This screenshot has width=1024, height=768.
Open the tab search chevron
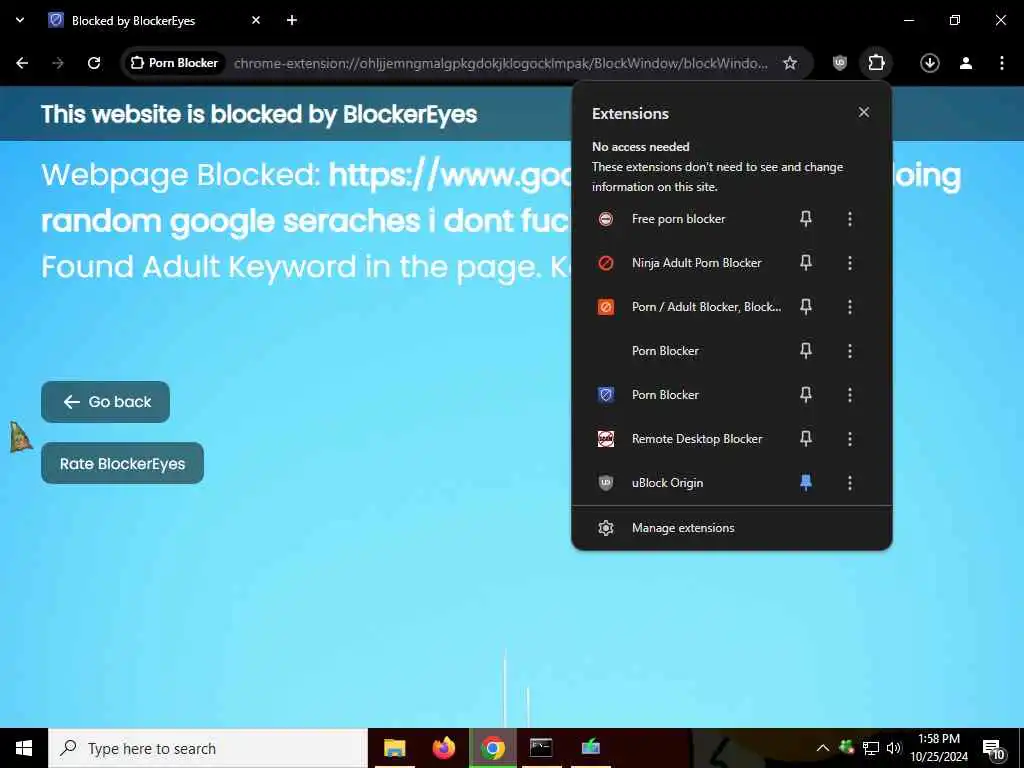click(x=20, y=20)
